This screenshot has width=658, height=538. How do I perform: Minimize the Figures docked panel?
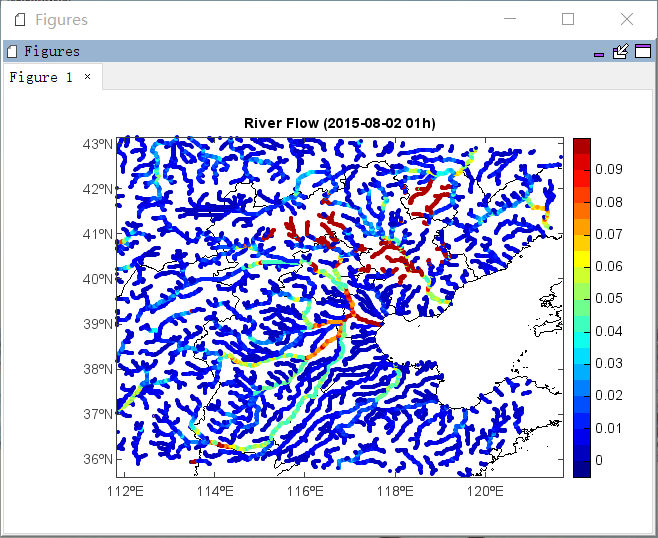(x=599, y=55)
